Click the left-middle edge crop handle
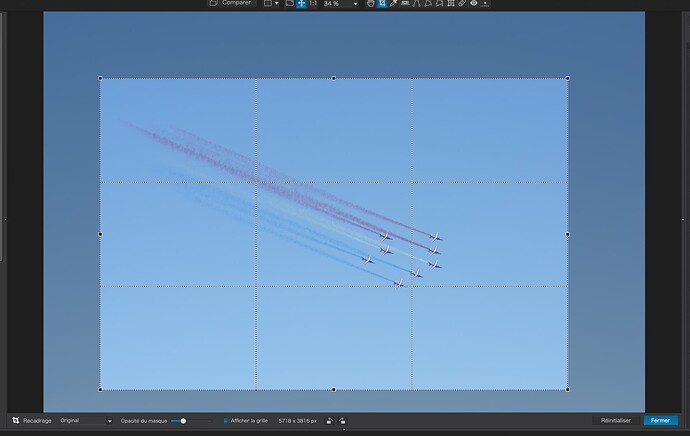The image size is (690, 436). pyautogui.click(x=100, y=234)
